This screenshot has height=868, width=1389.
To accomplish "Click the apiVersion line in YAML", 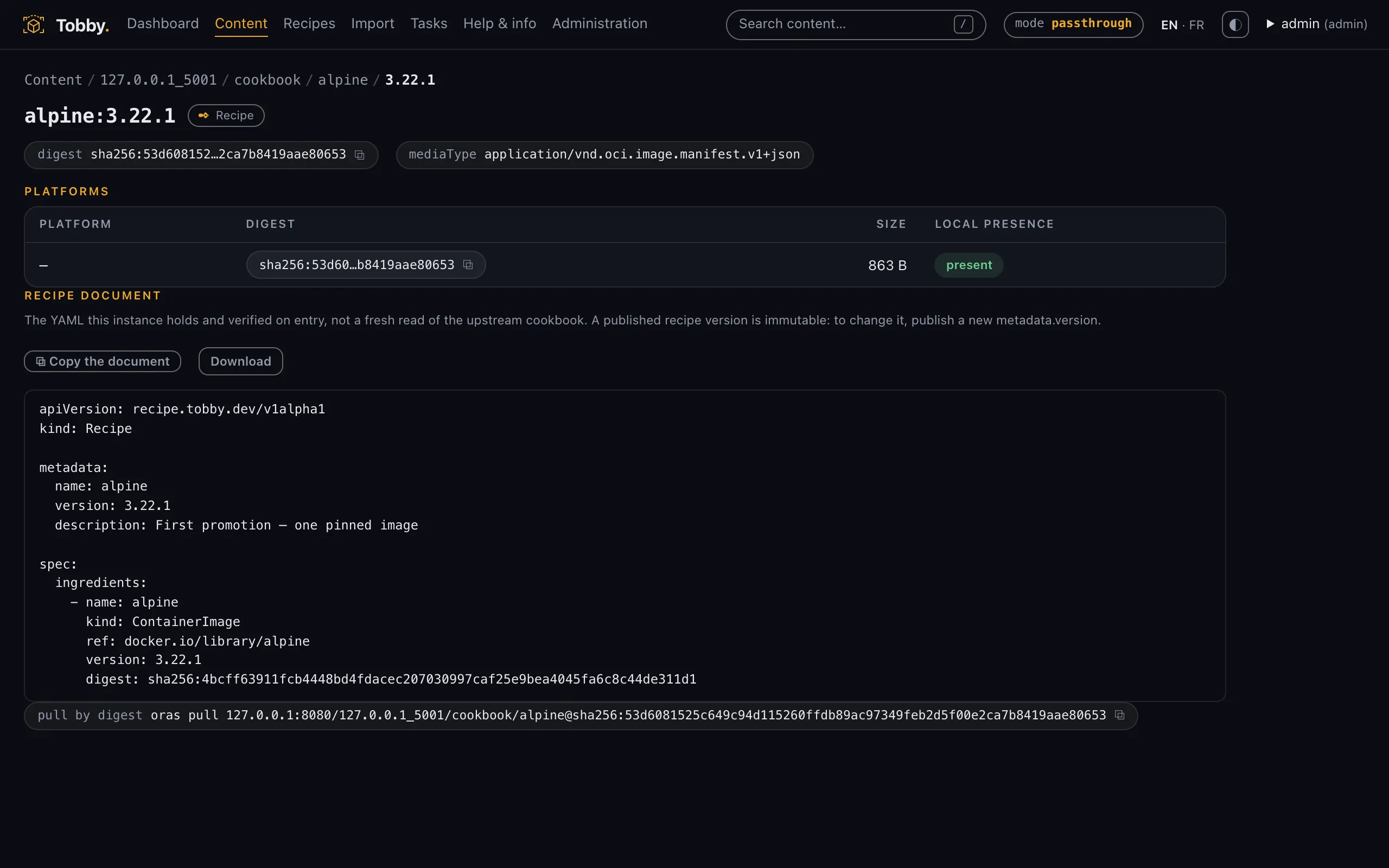I will (182, 409).
